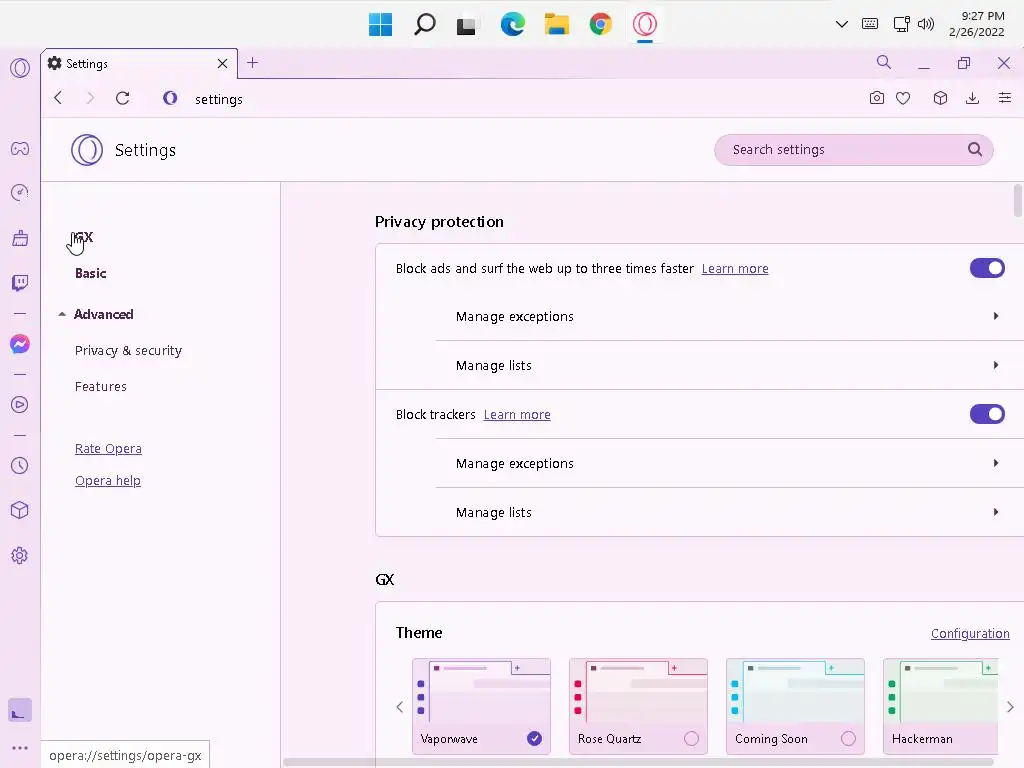Switch to the Settings browser tab
Screen dimensions: 1024x768
pyautogui.click(x=139, y=63)
